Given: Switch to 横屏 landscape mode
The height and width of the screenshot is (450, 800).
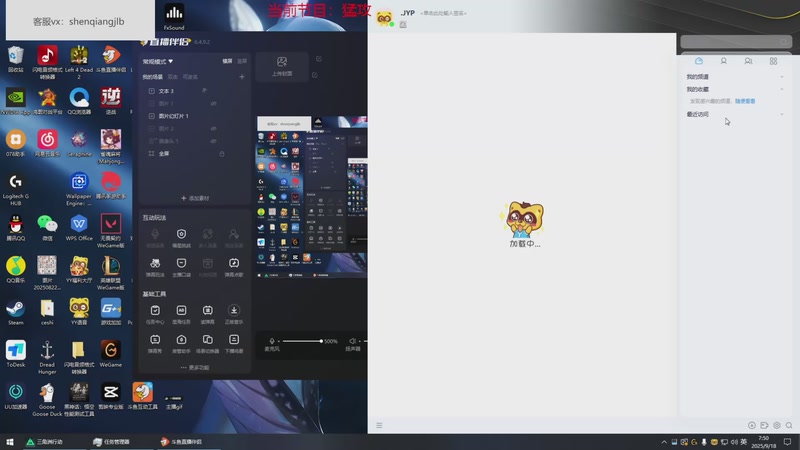Looking at the screenshot, I should [228, 61].
